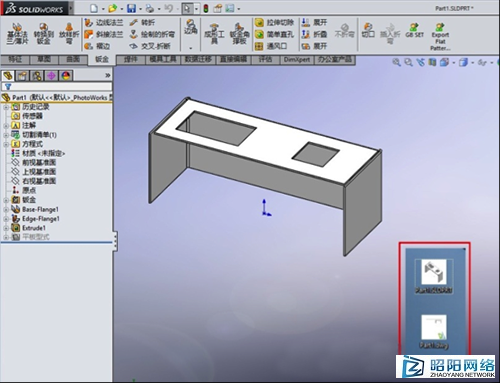Click the Part1 part file desktop thumbnail
Image resolution: width=500 pixels, height=383 pixels.
(x=433, y=276)
